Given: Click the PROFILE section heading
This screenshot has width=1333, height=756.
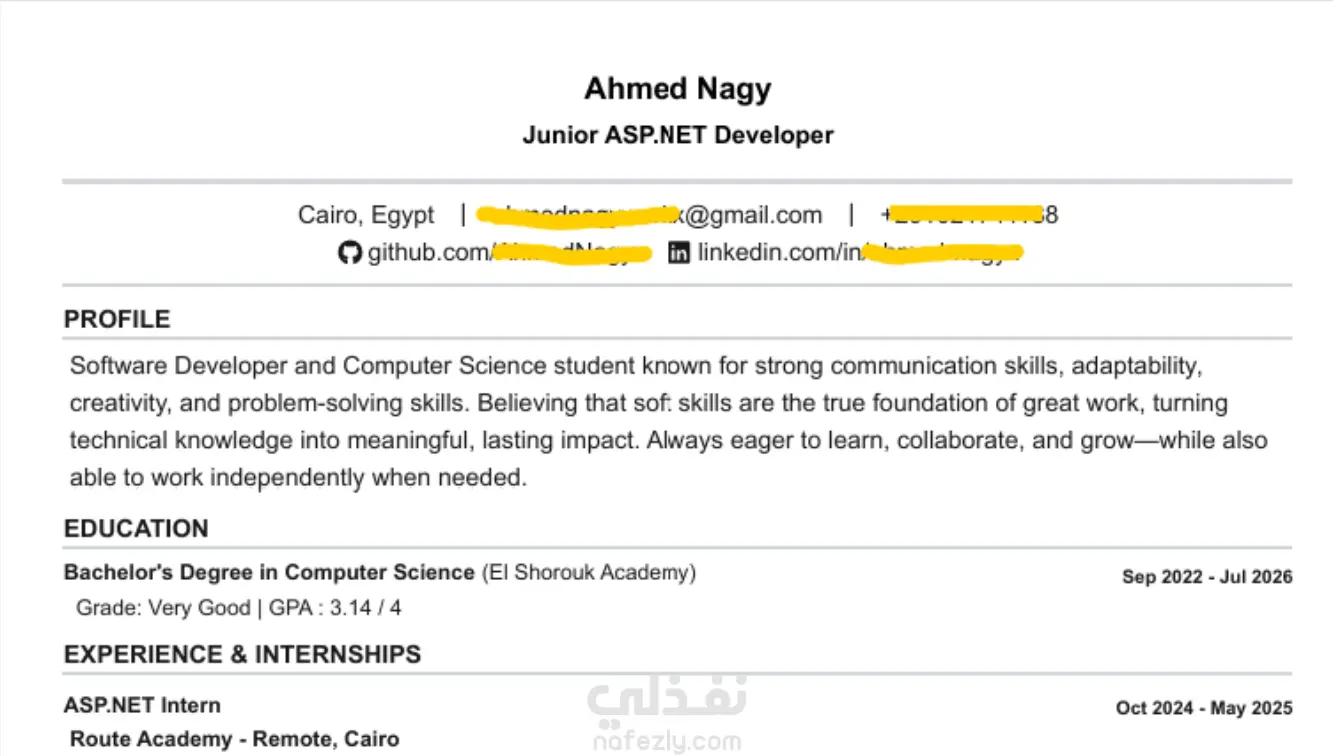Looking at the screenshot, I should tap(117, 319).
